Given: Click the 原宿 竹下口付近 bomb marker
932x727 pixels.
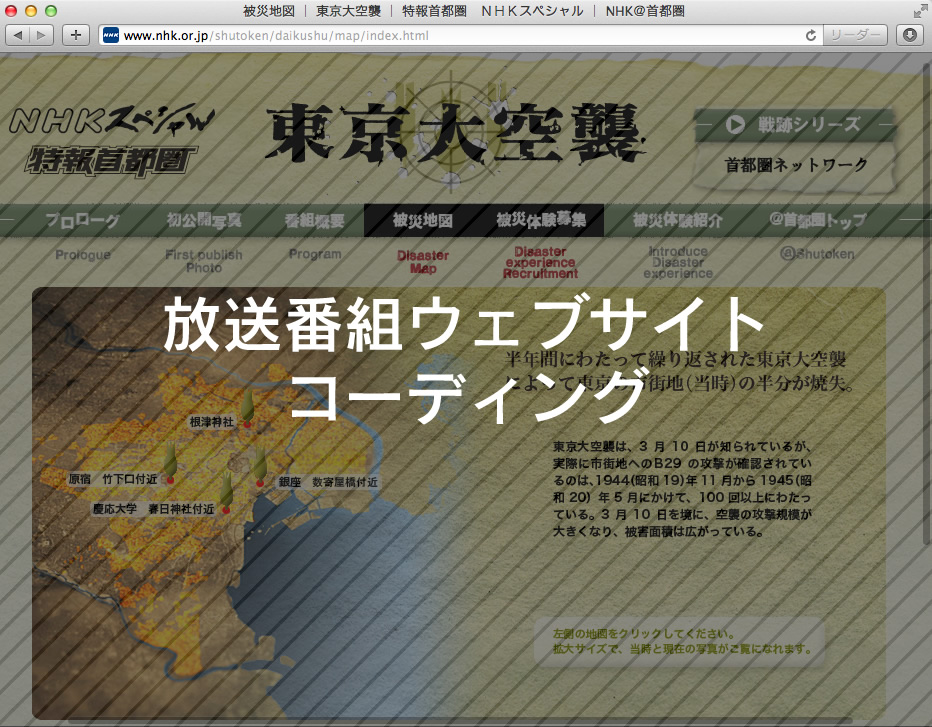Looking at the screenshot, I should pyautogui.click(x=170, y=462).
